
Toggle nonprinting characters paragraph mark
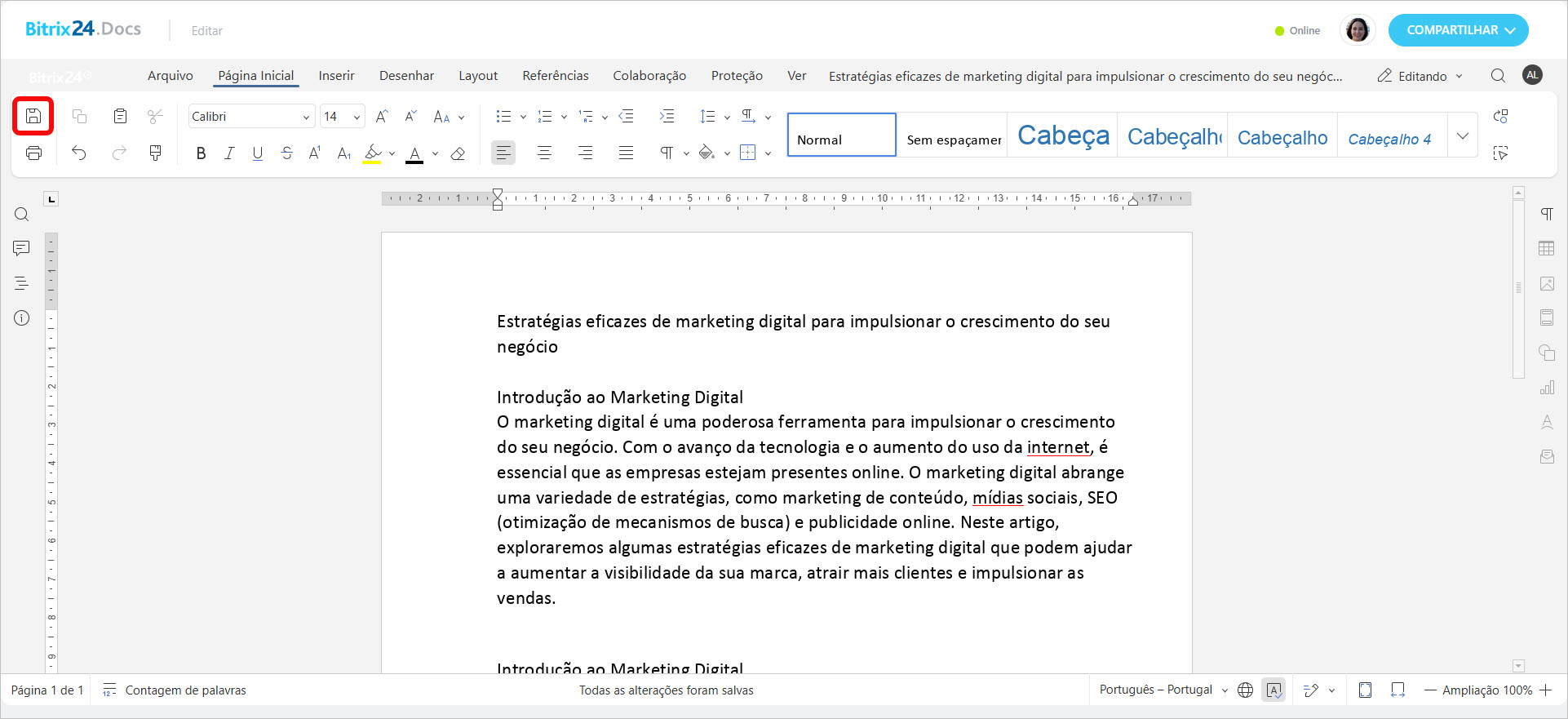667,153
